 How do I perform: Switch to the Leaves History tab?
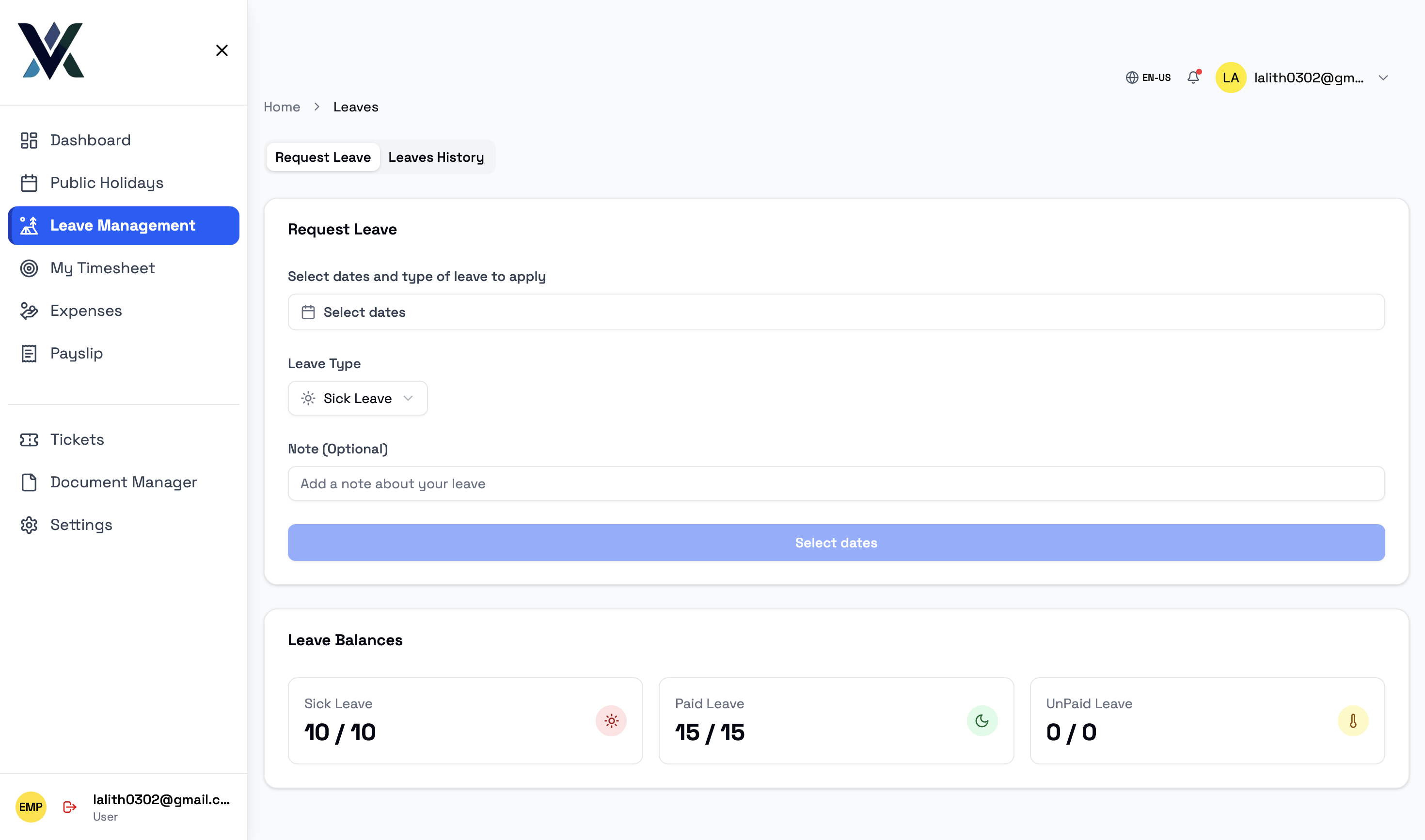click(x=436, y=157)
